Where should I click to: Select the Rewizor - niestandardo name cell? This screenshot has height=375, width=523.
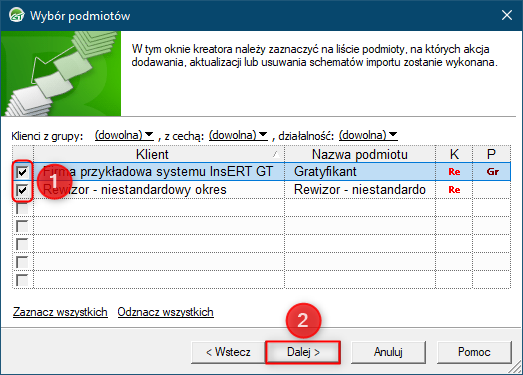[360, 190]
